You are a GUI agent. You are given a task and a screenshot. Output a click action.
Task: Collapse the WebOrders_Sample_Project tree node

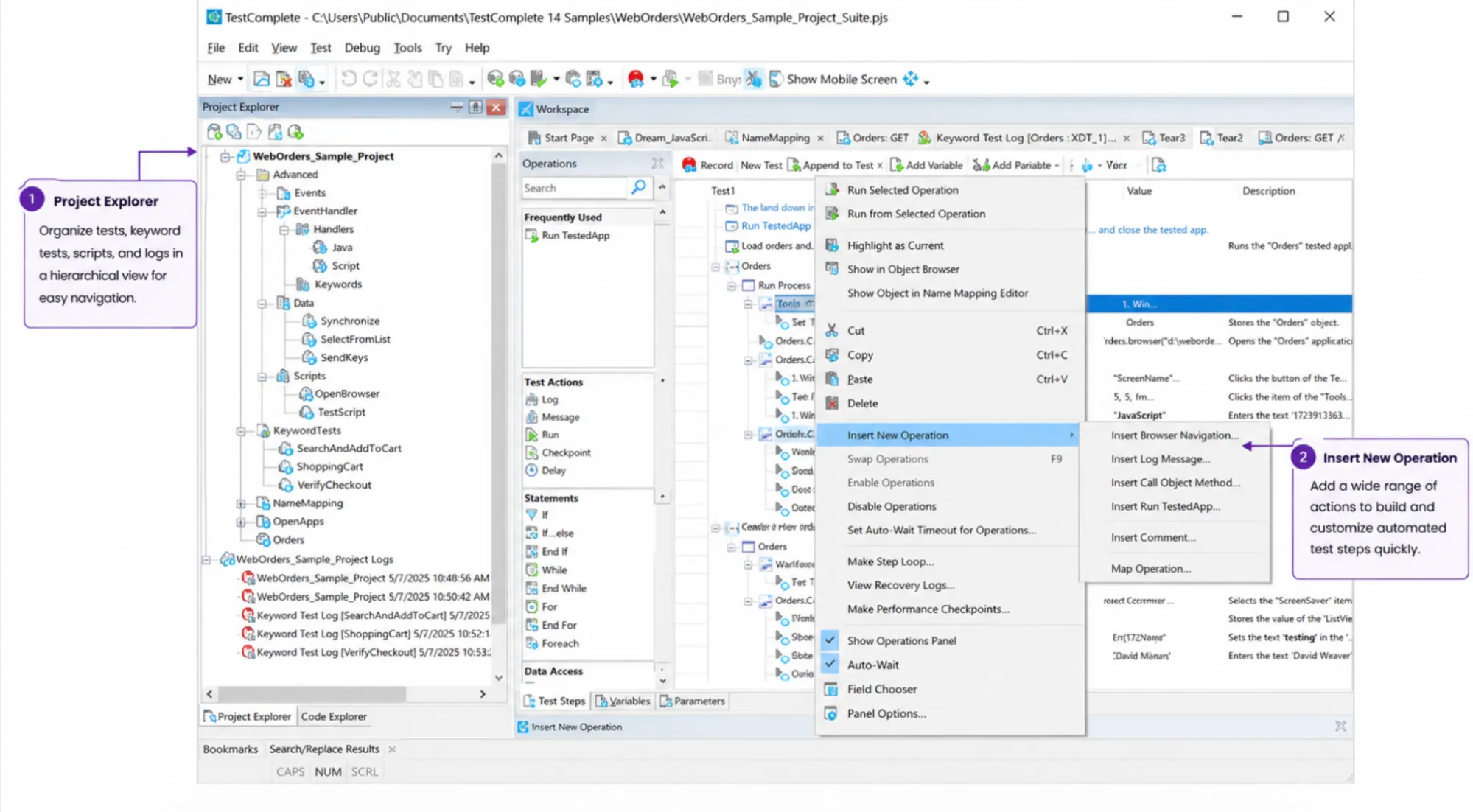click(x=225, y=156)
